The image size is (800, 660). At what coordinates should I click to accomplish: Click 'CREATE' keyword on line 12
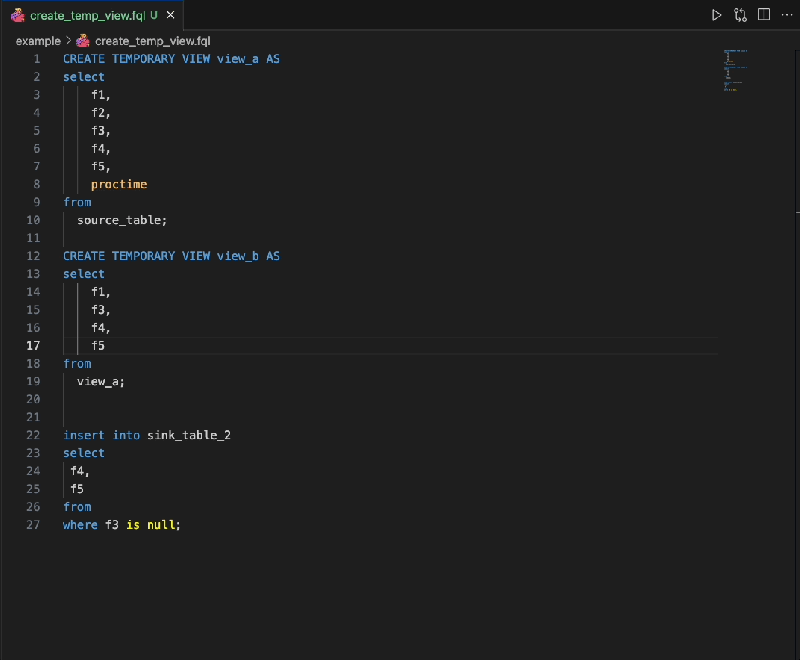point(84,256)
